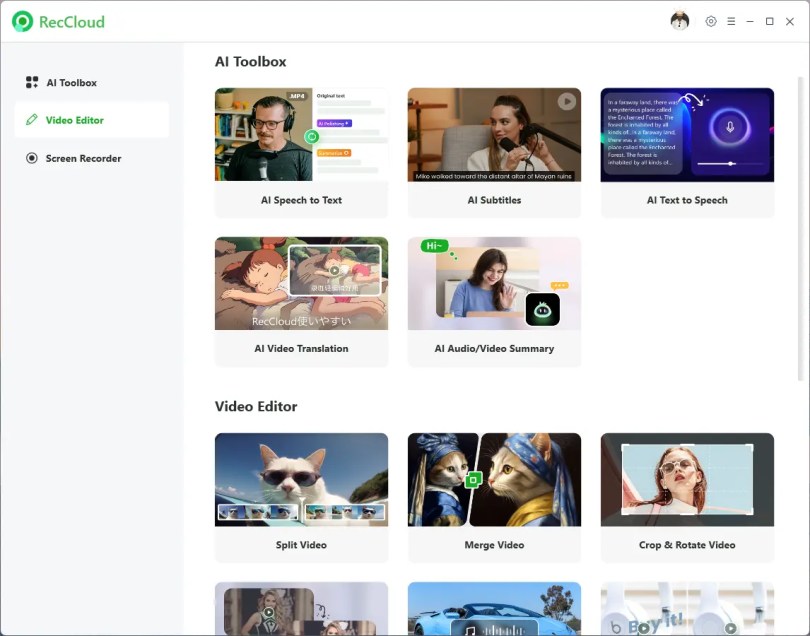Maximize the RecCloud window
This screenshot has height=636, width=810.
[x=770, y=21]
